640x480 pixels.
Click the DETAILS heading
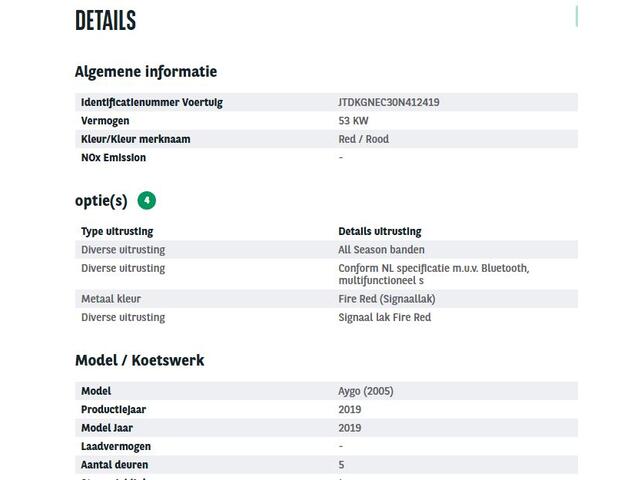pyautogui.click(x=105, y=20)
